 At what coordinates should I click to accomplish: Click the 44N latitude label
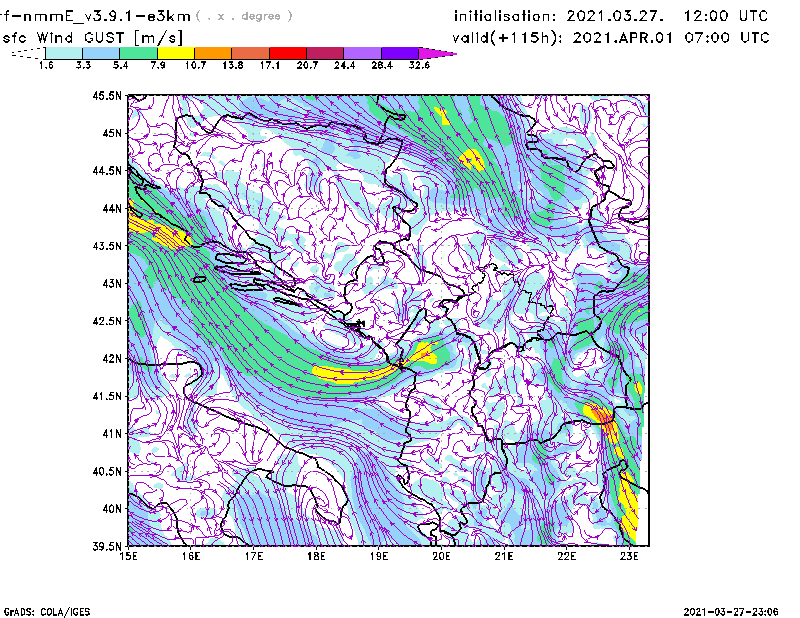(x=112, y=208)
